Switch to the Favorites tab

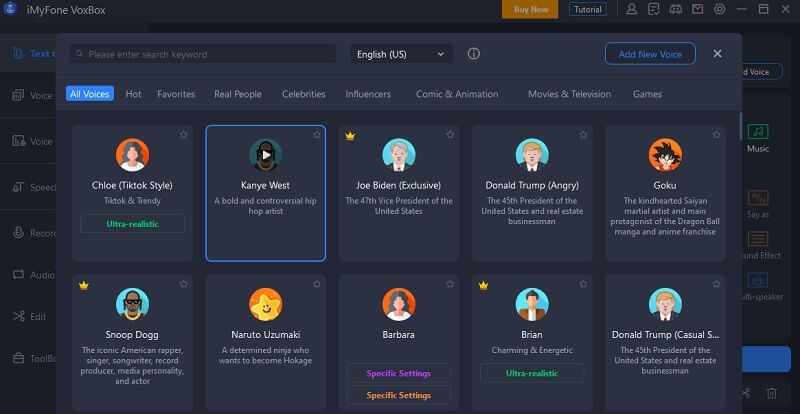click(176, 94)
